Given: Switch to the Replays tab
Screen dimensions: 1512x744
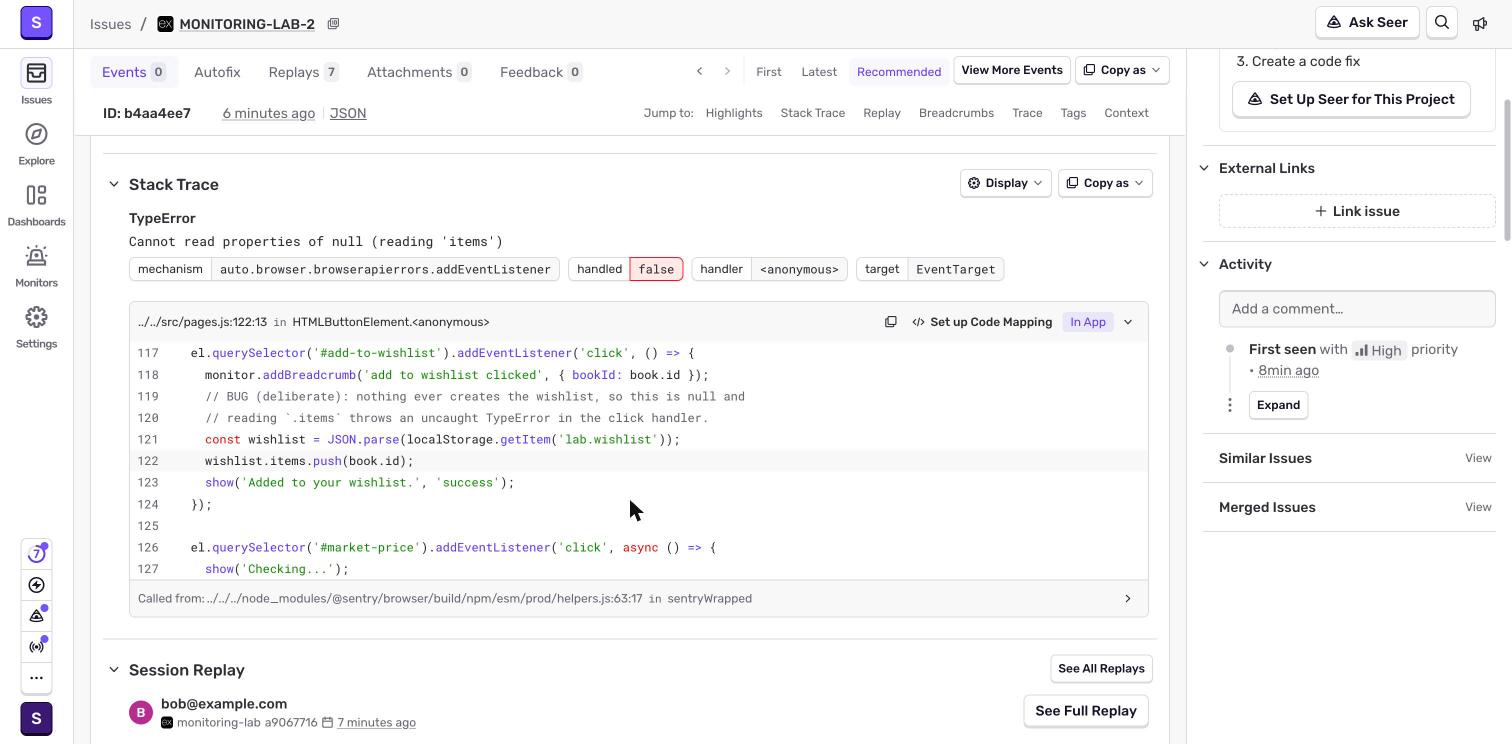Looking at the screenshot, I should point(303,72).
